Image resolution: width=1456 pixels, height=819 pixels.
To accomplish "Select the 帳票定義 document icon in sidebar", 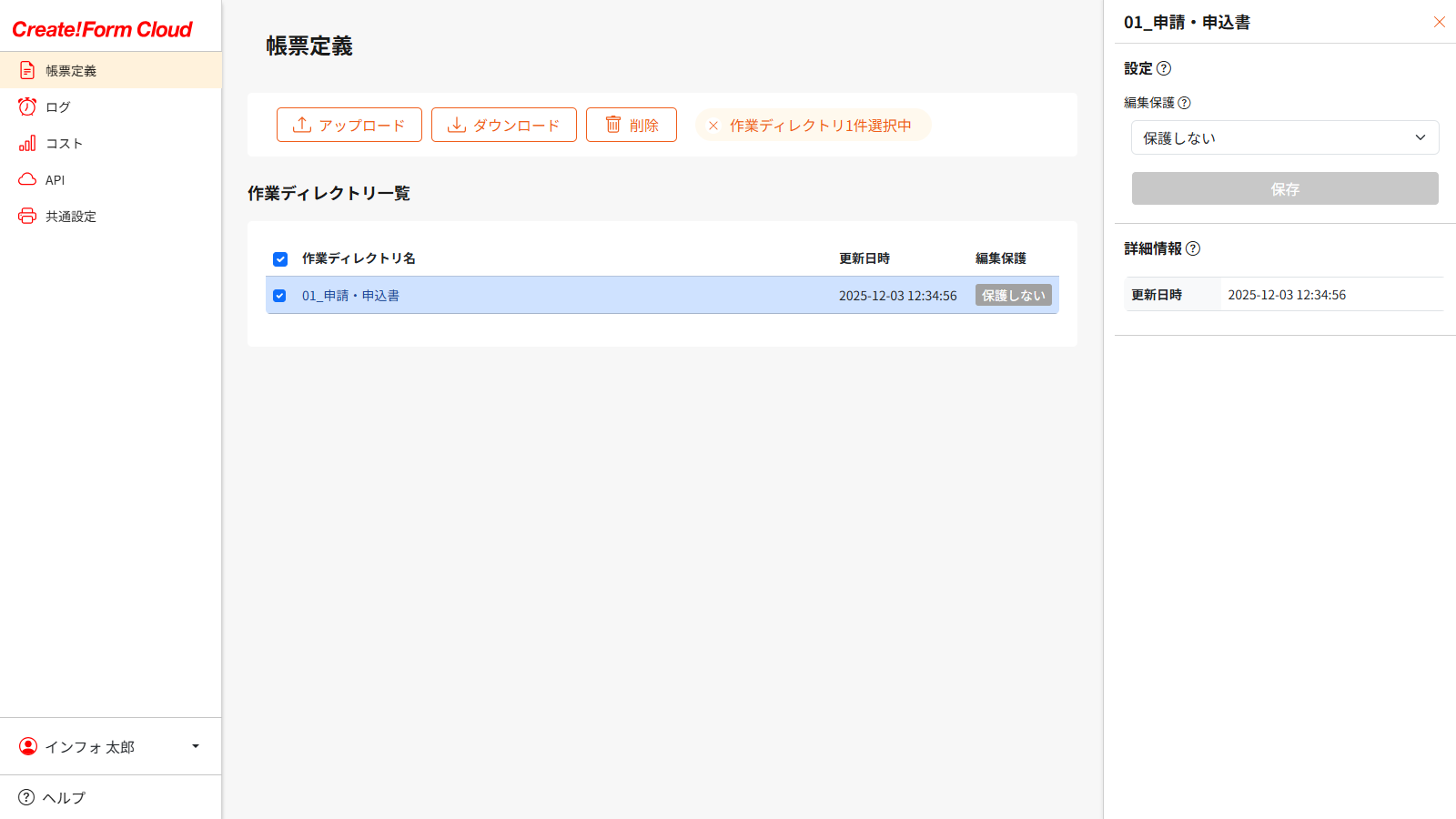I will click(26, 70).
